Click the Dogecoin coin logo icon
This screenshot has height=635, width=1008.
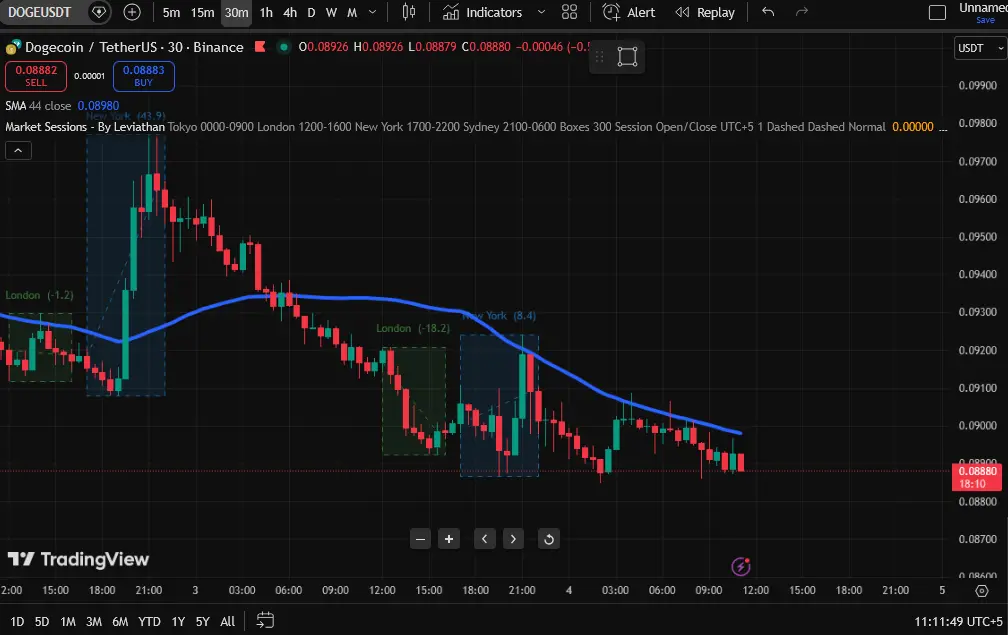click(13, 47)
